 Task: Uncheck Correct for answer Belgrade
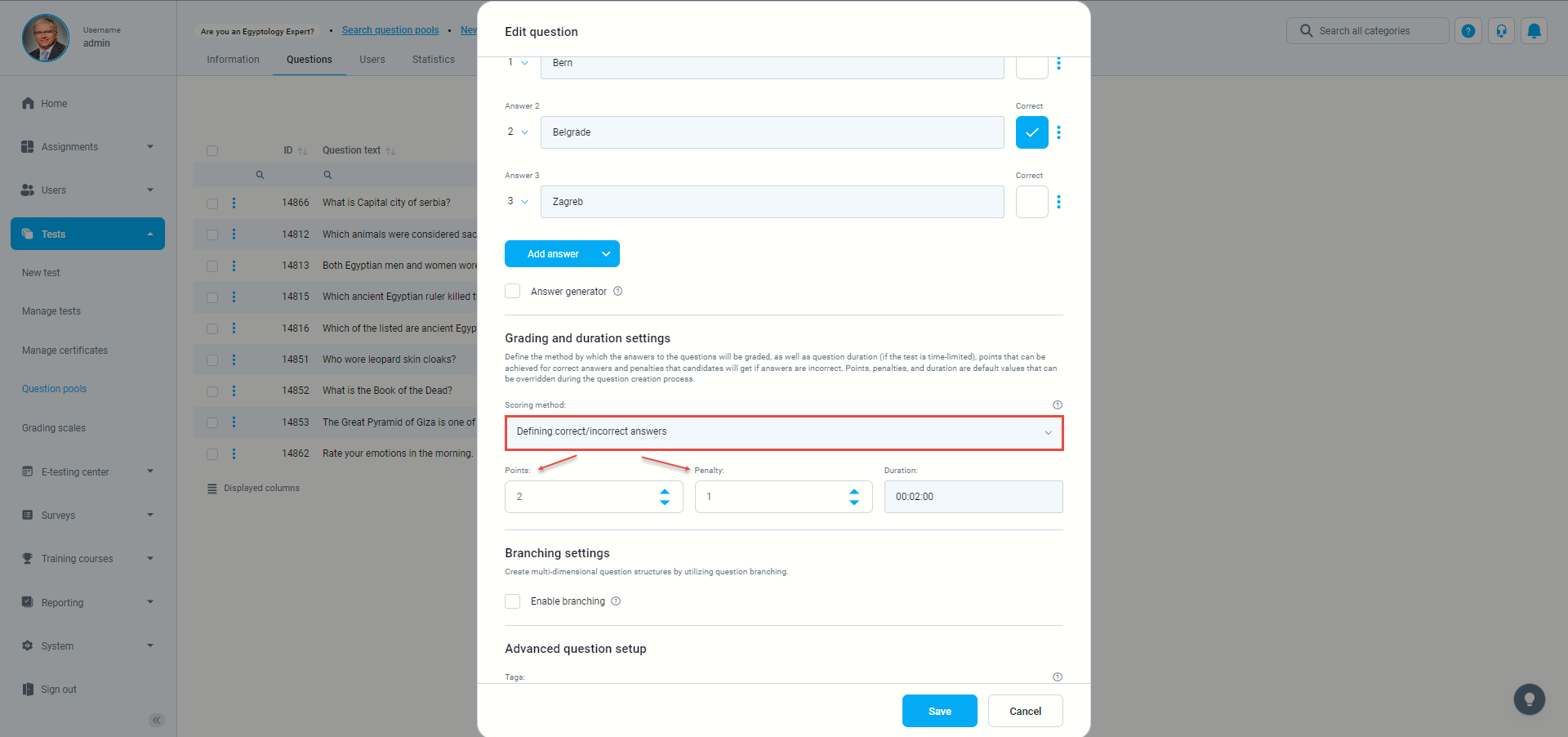tap(1031, 132)
